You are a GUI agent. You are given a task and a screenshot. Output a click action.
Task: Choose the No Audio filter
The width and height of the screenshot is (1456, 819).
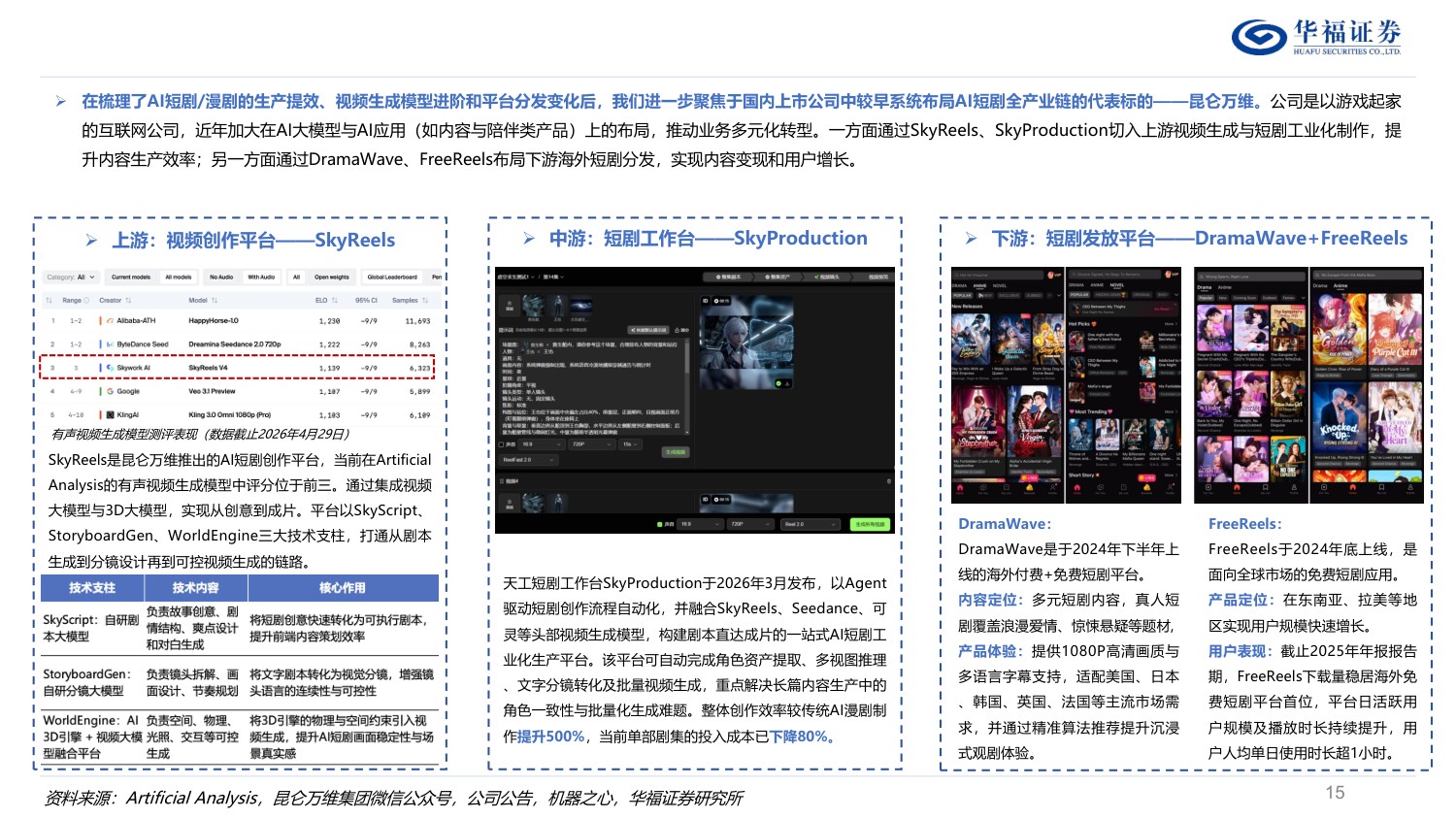pos(221,278)
